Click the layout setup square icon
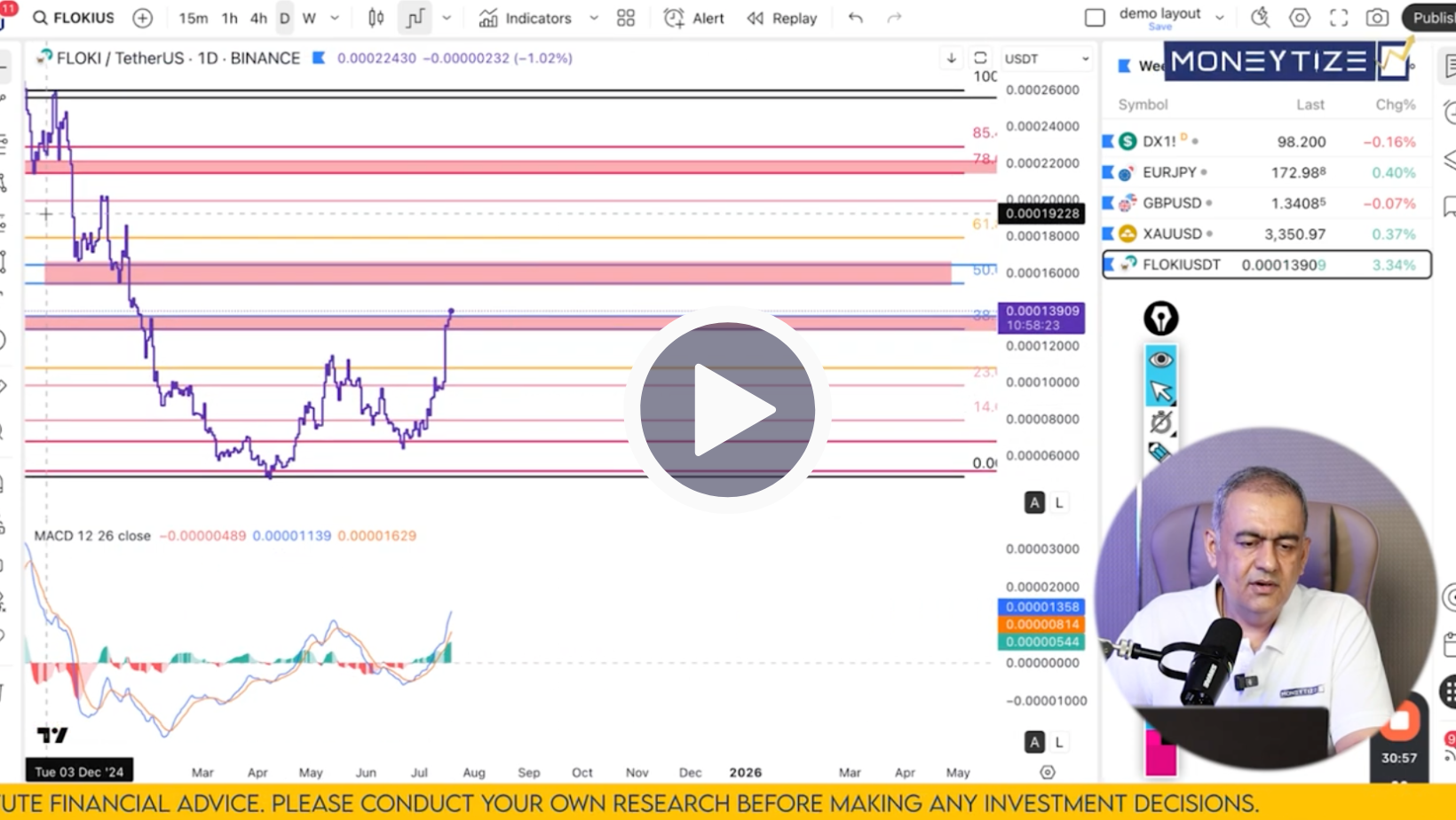Screen dimensions: 1456x820 [1096, 18]
